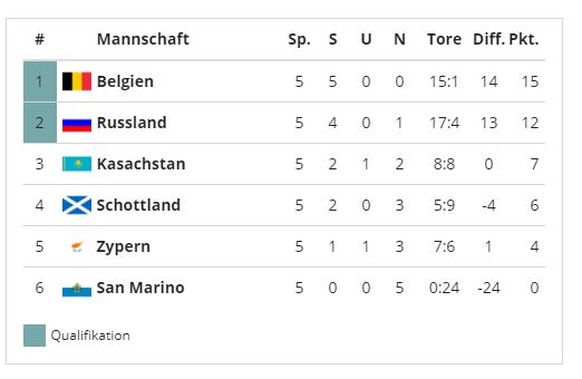Click the Kazakhstan flag icon
Screen dimensions: 582x379
76,164
